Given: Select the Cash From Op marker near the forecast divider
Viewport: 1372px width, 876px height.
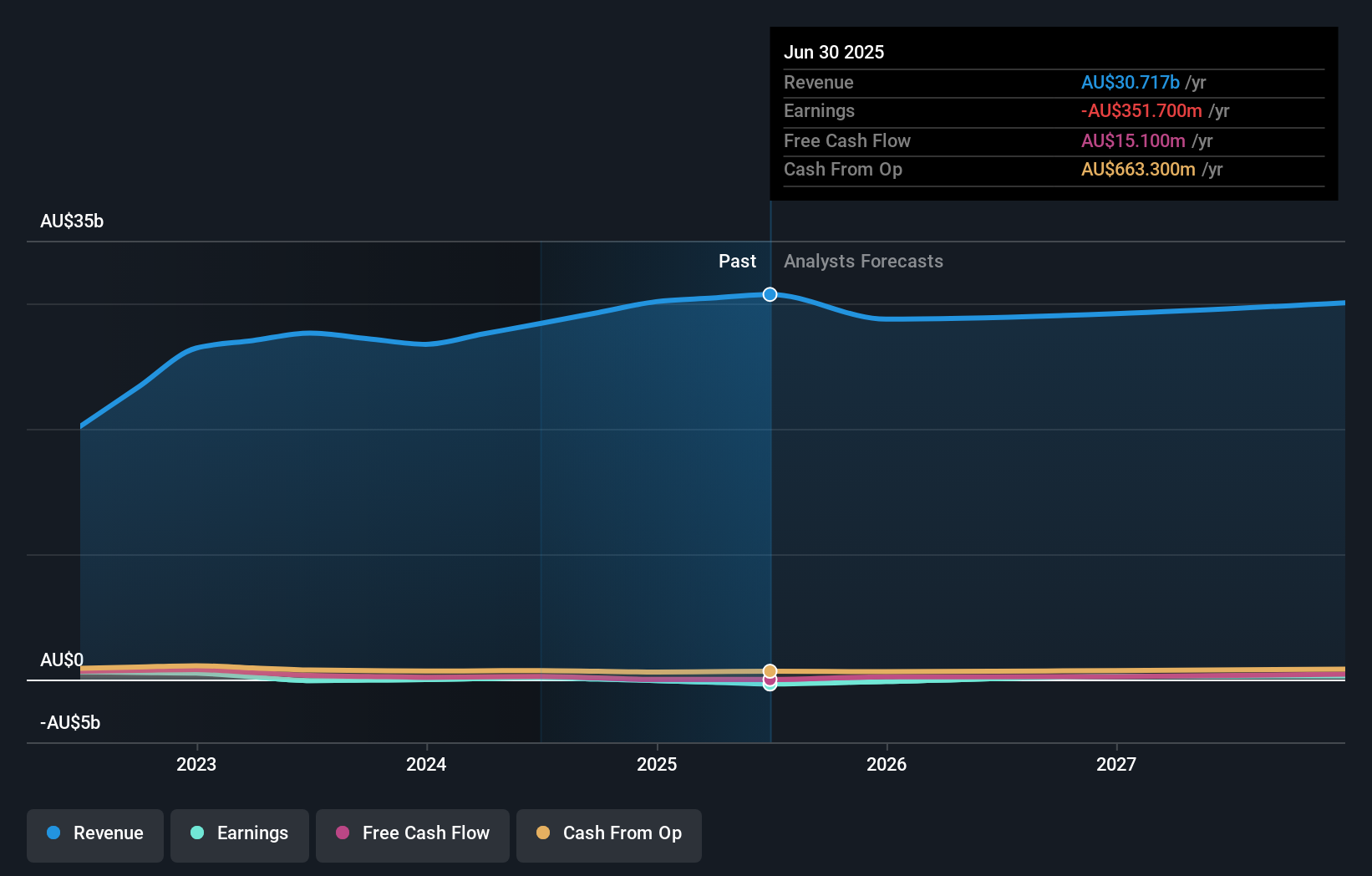Looking at the screenshot, I should tap(770, 671).
